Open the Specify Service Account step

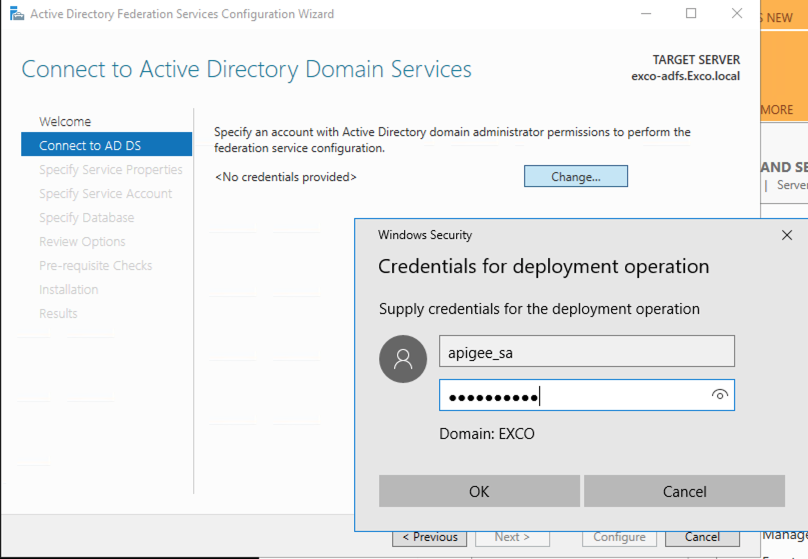pos(105,193)
